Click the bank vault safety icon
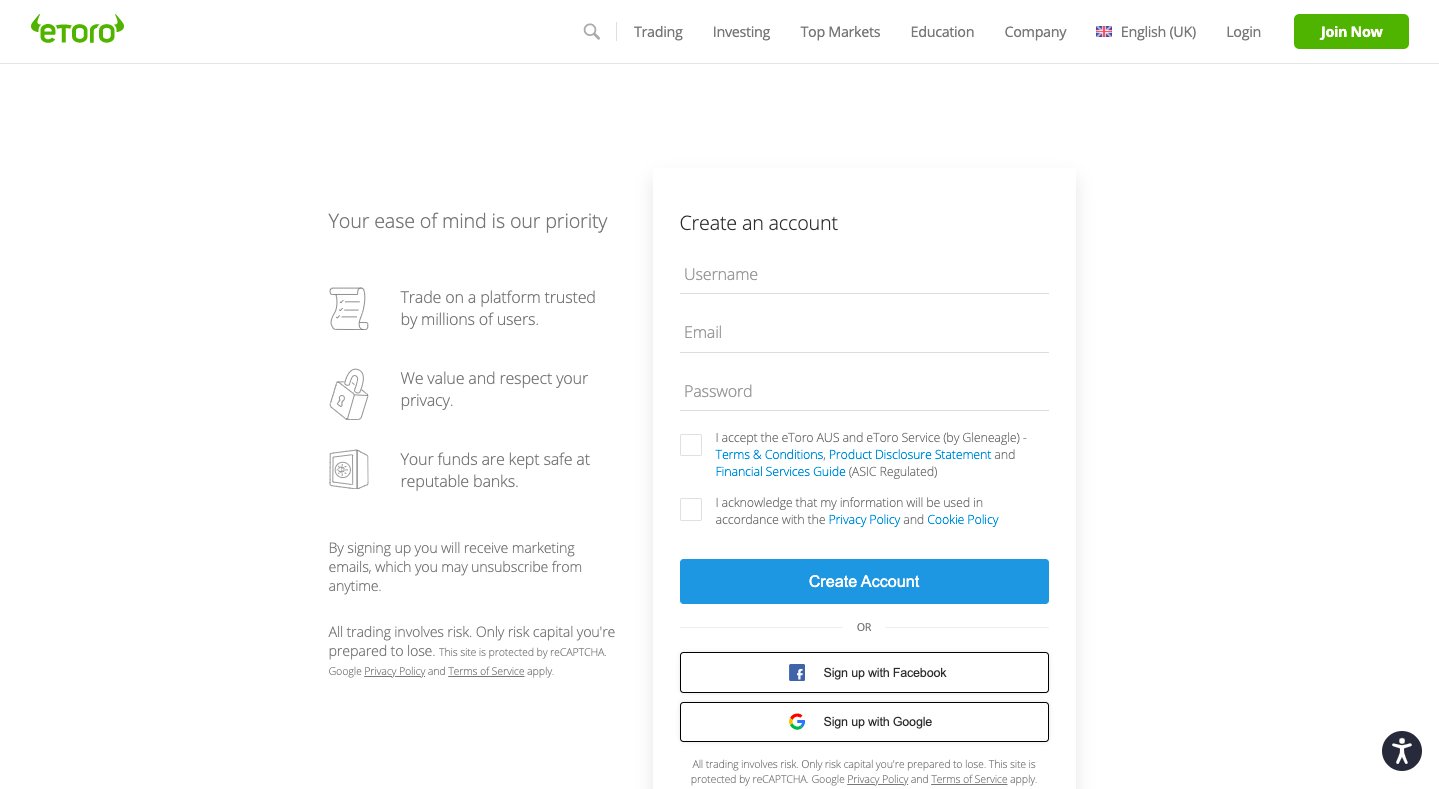1439x789 pixels. click(348, 468)
